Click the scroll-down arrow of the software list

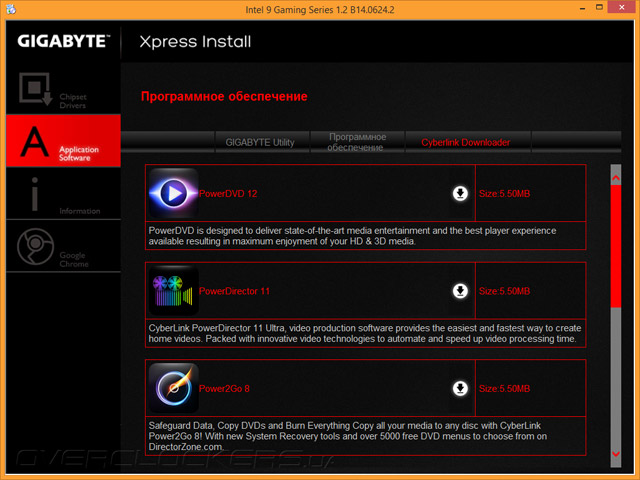616,454
